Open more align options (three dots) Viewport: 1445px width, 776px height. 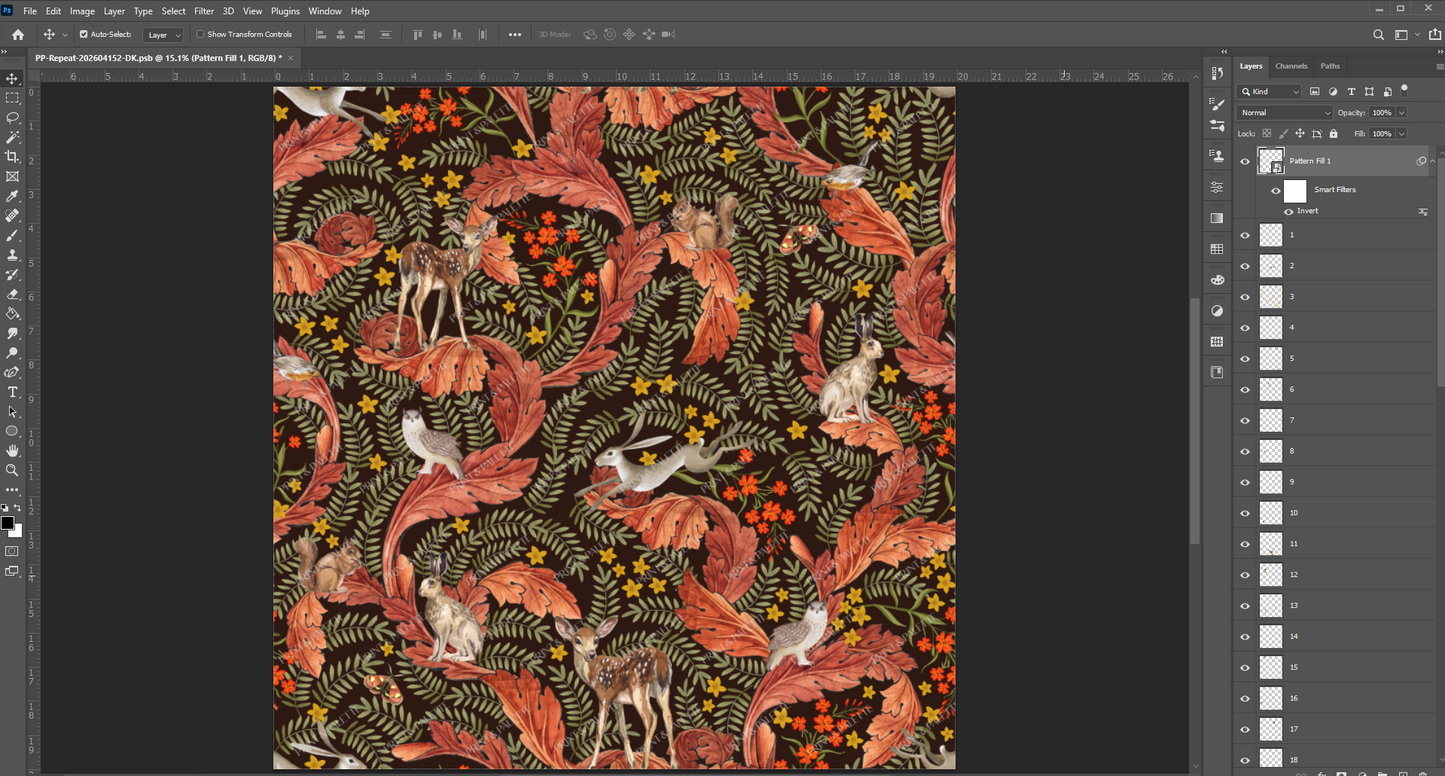pyautogui.click(x=515, y=34)
